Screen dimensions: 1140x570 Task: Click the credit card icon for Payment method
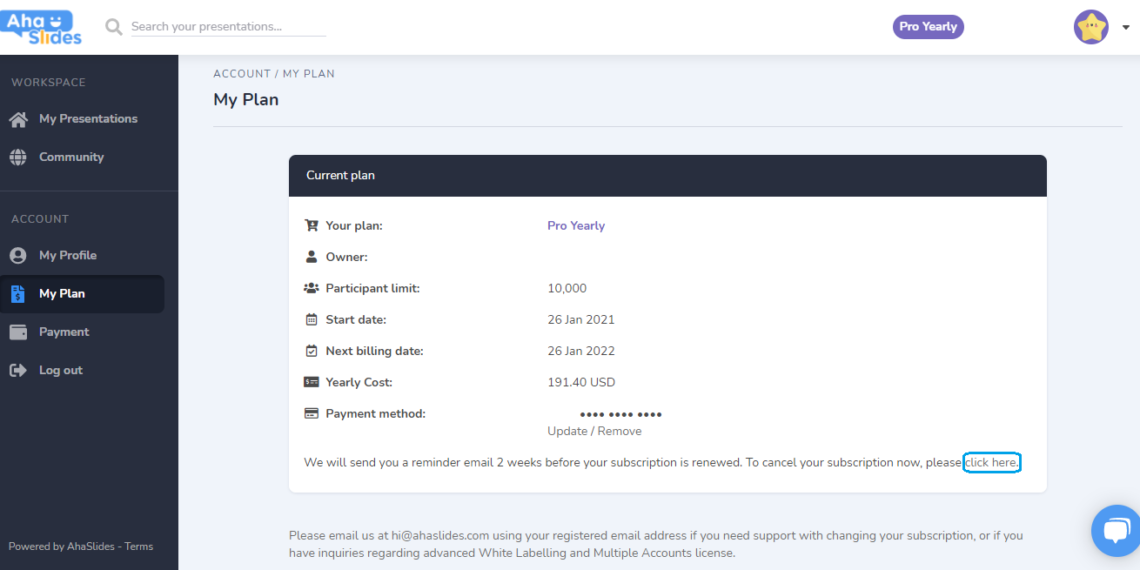pos(311,414)
